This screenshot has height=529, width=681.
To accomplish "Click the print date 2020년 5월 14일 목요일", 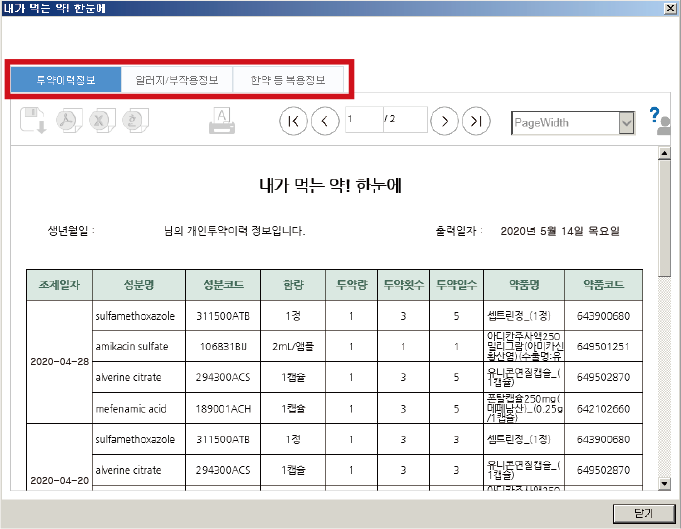I will (x=560, y=231).
